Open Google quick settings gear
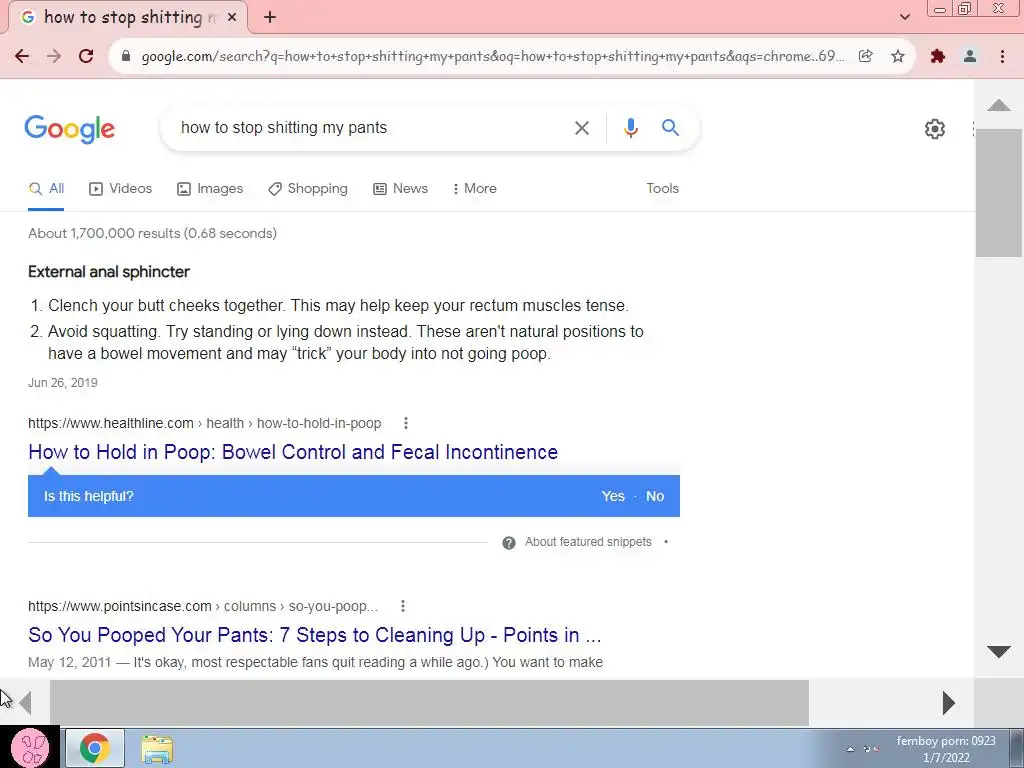The height and width of the screenshot is (768, 1024). pos(935,129)
